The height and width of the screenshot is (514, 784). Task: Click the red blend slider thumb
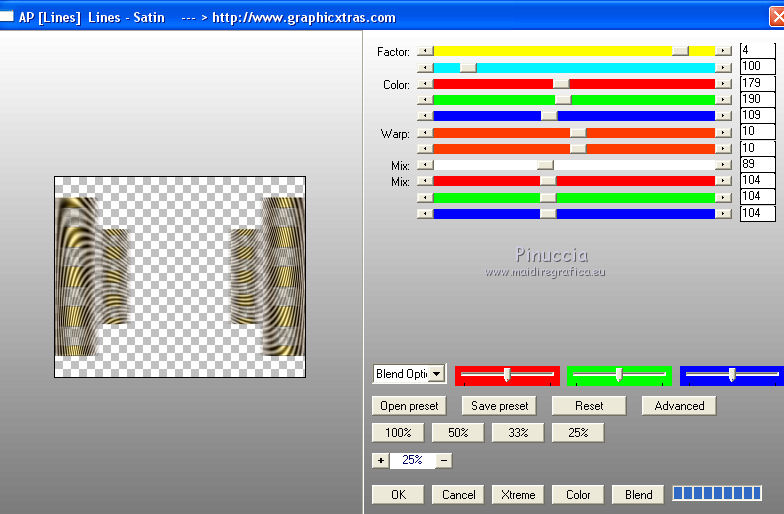[x=507, y=374]
